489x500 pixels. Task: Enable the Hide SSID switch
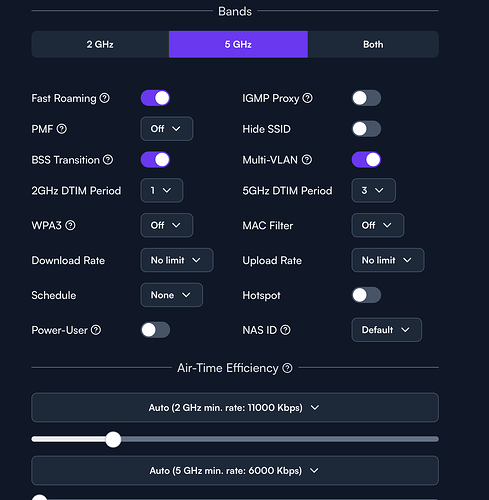(x=366, y=129)
